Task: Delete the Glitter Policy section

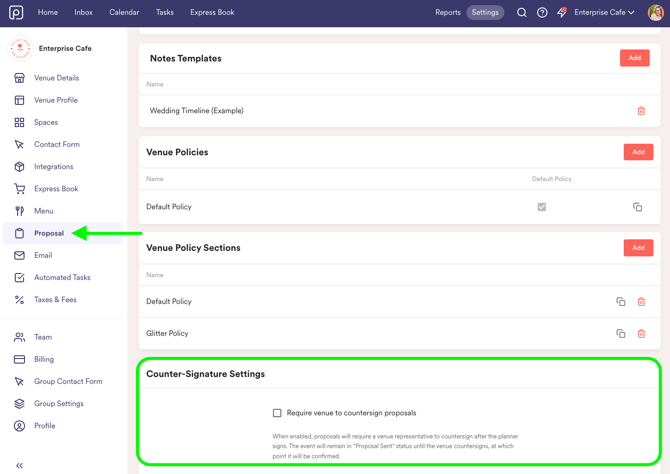Action: pyautogui.click(x=641, y=334)
